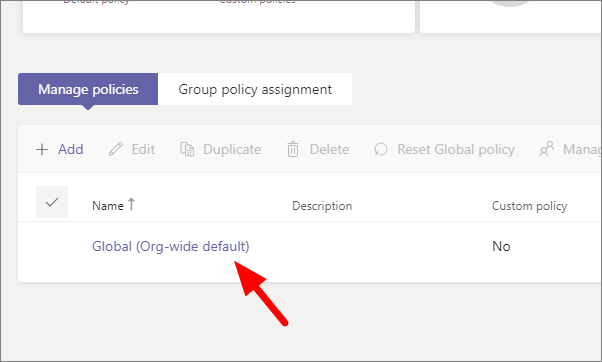602x362 pixels.
Task: Toggle the select-all checkmark box
Action: (52, 202)
